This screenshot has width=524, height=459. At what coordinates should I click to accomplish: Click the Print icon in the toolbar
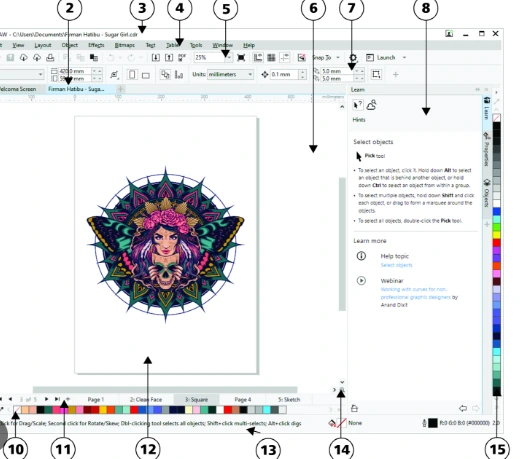[x=50, y=58]
